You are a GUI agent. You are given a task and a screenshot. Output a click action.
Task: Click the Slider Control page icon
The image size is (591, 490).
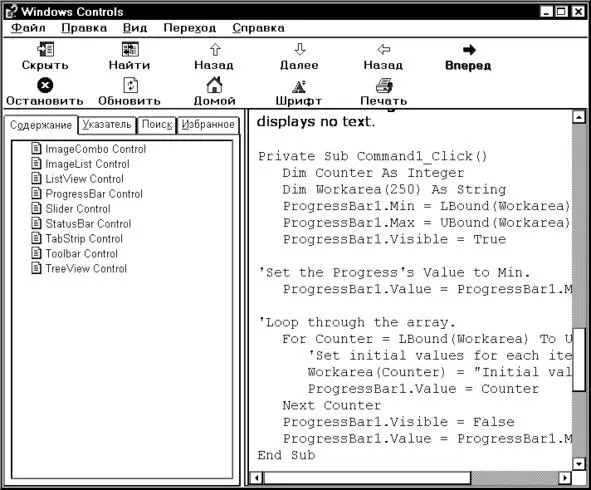(36, 208)
